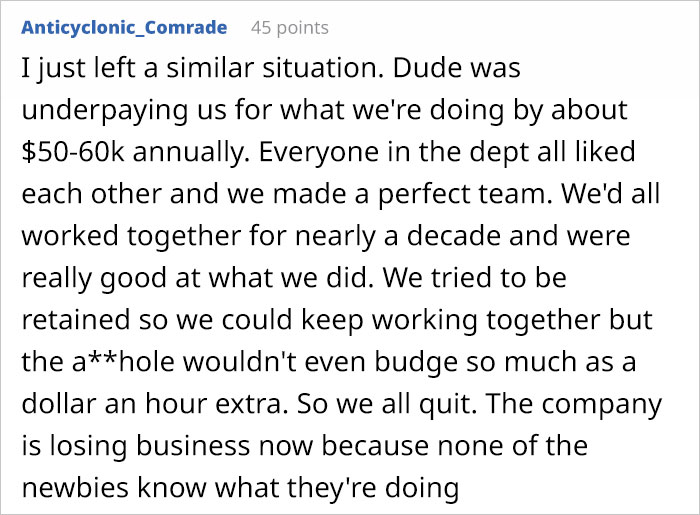Open the Anticyclonic_Comrade user profile
Viewport: 700px width, 515px height.
pyautogui.click(x=124, y=27)
